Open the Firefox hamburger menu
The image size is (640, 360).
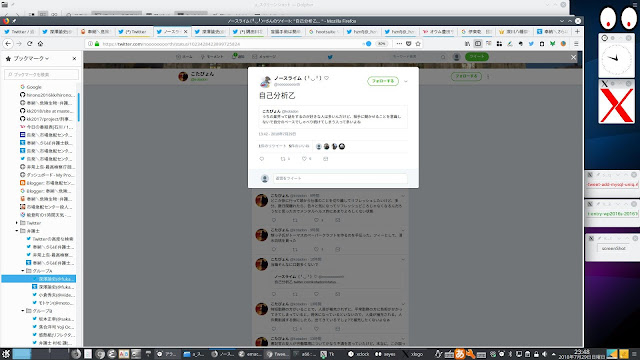coord(576,44)
